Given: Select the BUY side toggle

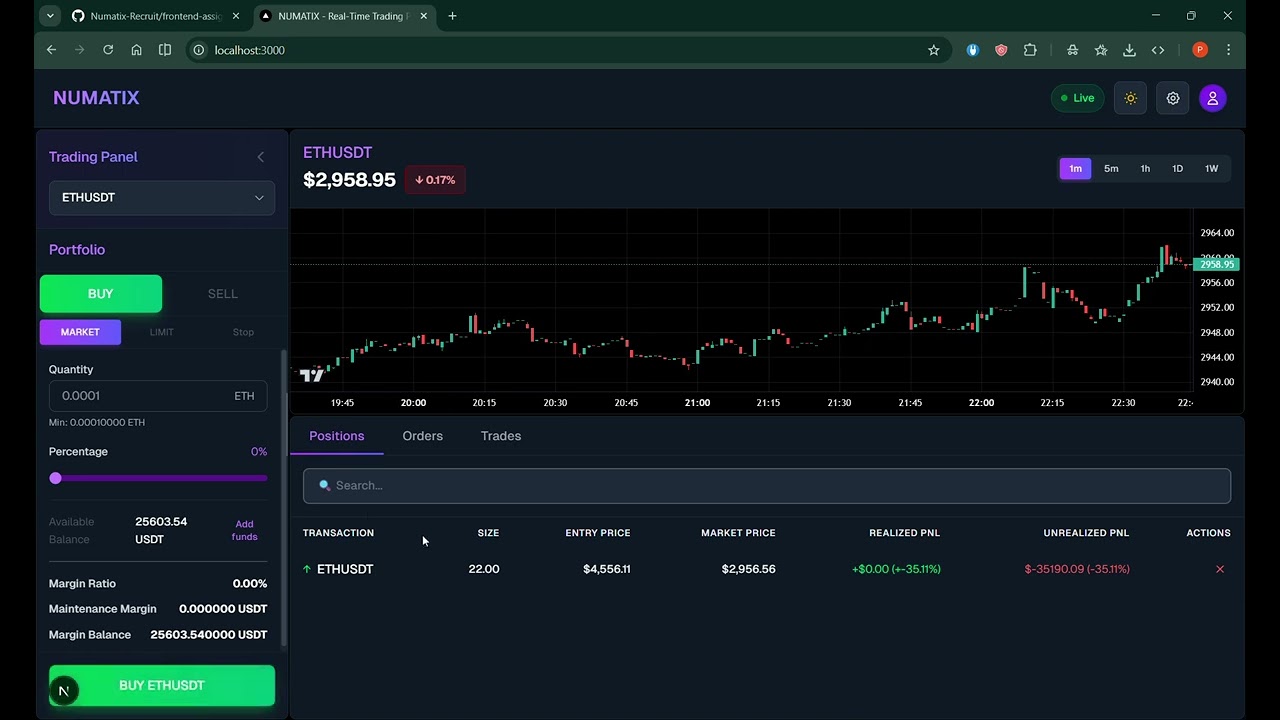Looking at the screenshot, I should click(101, 293).
